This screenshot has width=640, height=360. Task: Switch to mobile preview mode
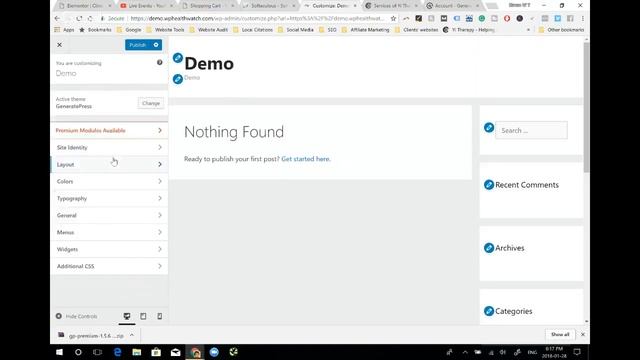pos(160,316)
